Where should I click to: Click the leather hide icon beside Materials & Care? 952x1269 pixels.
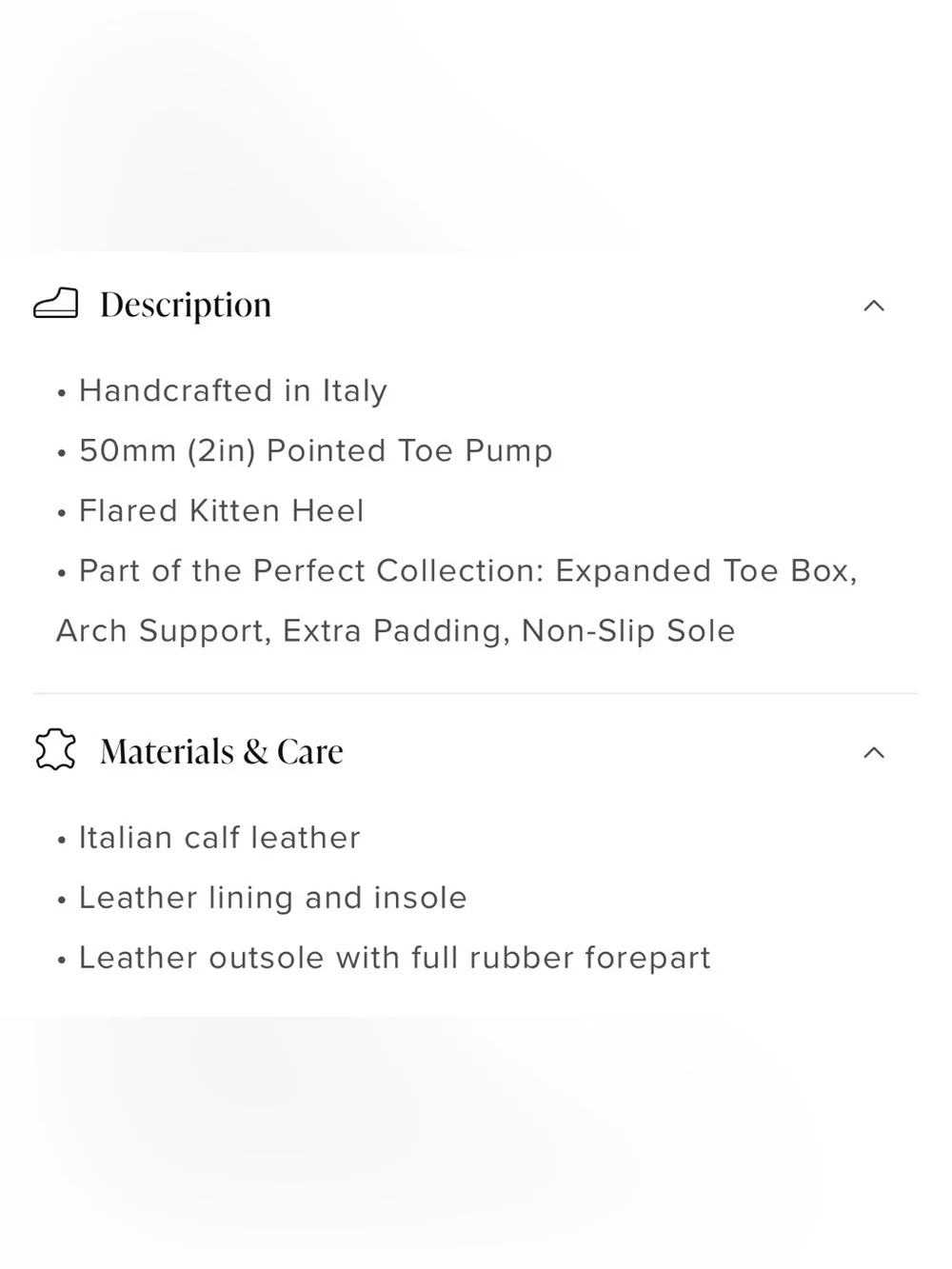click(55, 750)
